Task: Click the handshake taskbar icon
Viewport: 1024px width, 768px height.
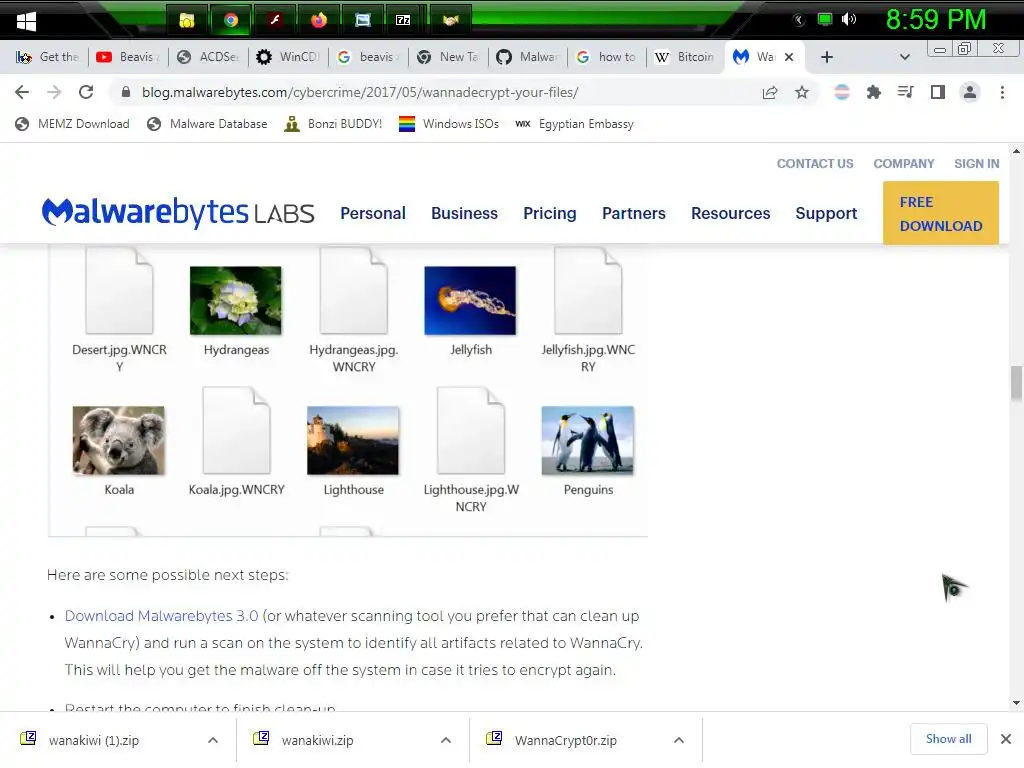Action: (x=450, y=20)
